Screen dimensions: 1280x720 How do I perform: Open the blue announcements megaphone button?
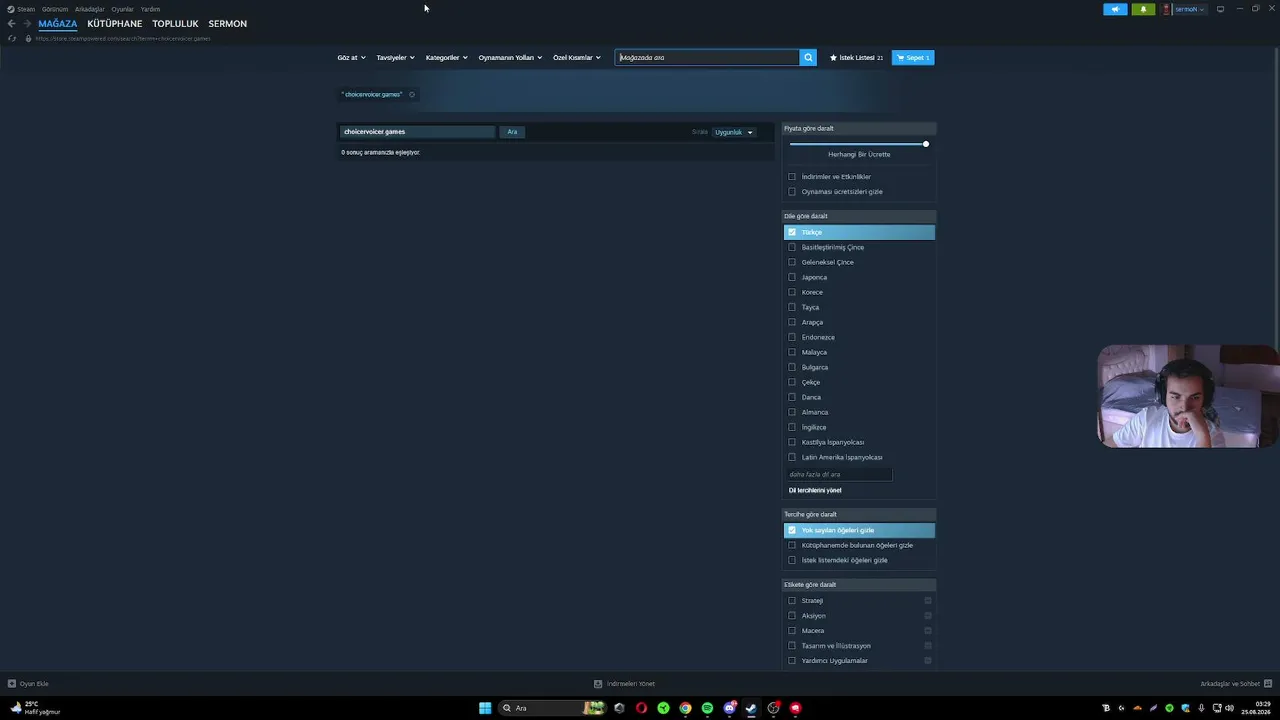point(1115,9)
